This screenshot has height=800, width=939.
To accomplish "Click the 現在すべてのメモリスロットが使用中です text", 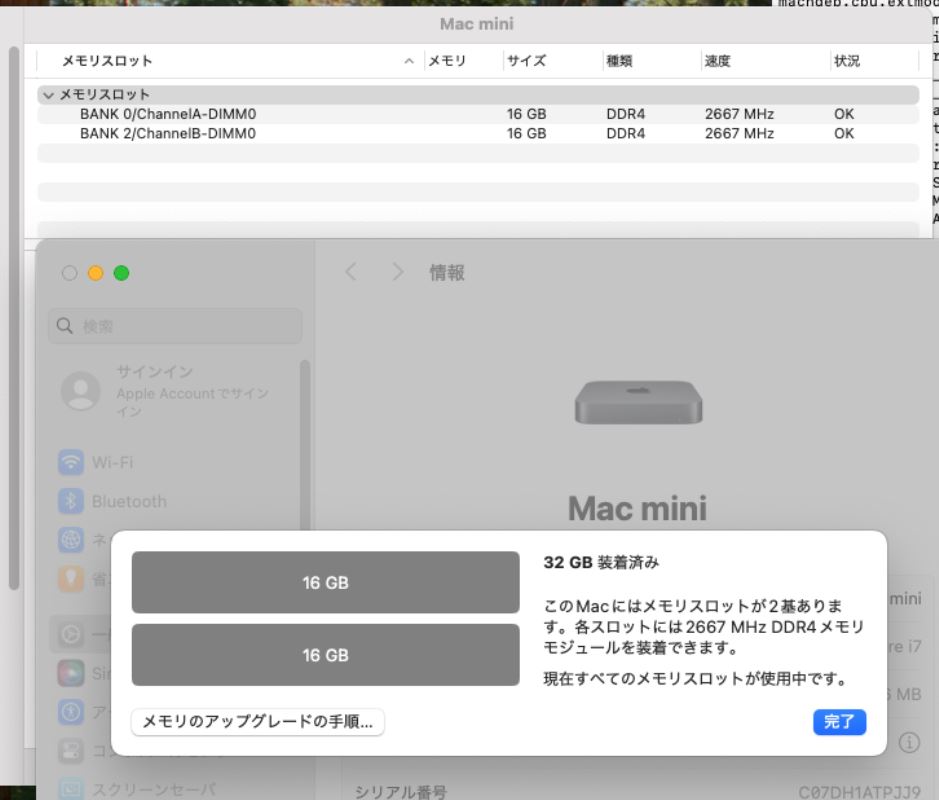I will (695, 678).
